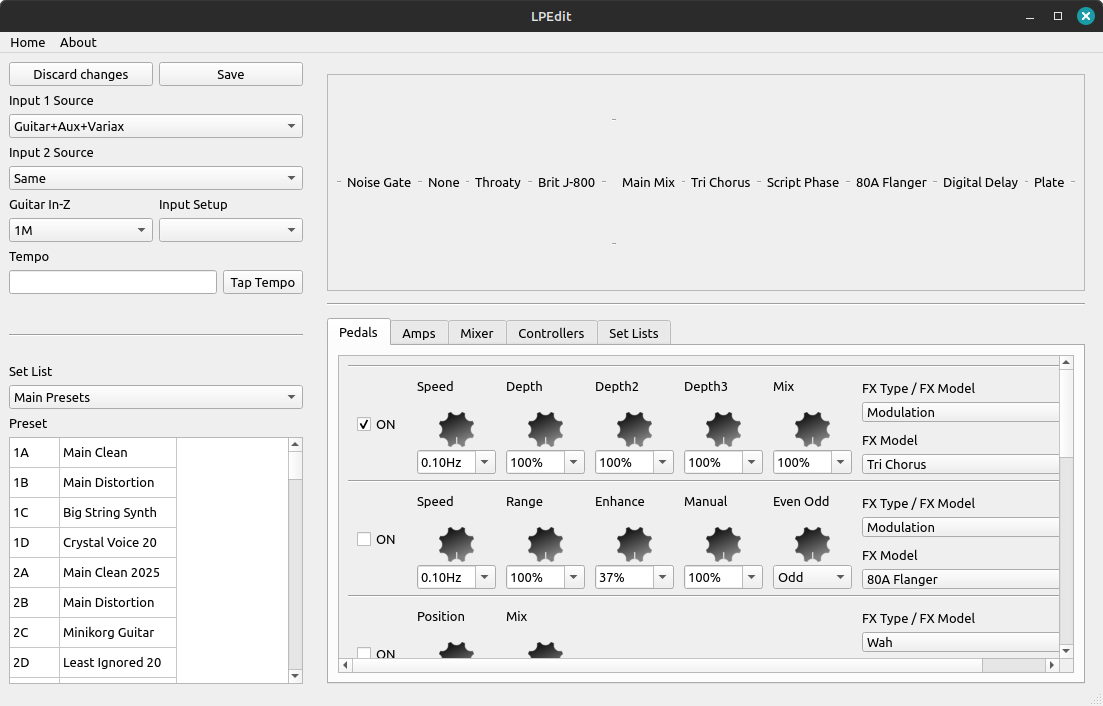This screenshot has width=1103, height=706.
Task: Click the Tri Chorus Speed knob
Action: (456, 429)
